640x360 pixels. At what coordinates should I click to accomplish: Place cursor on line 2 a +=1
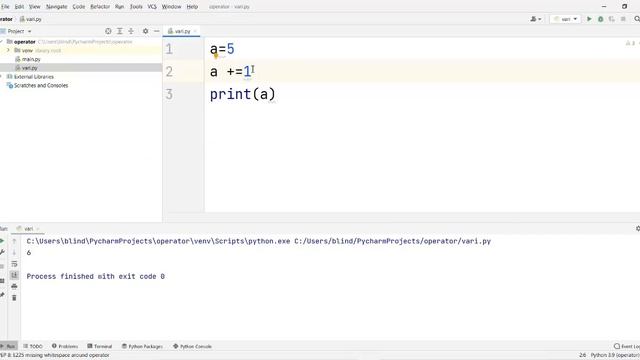click(x=230, y=72)
